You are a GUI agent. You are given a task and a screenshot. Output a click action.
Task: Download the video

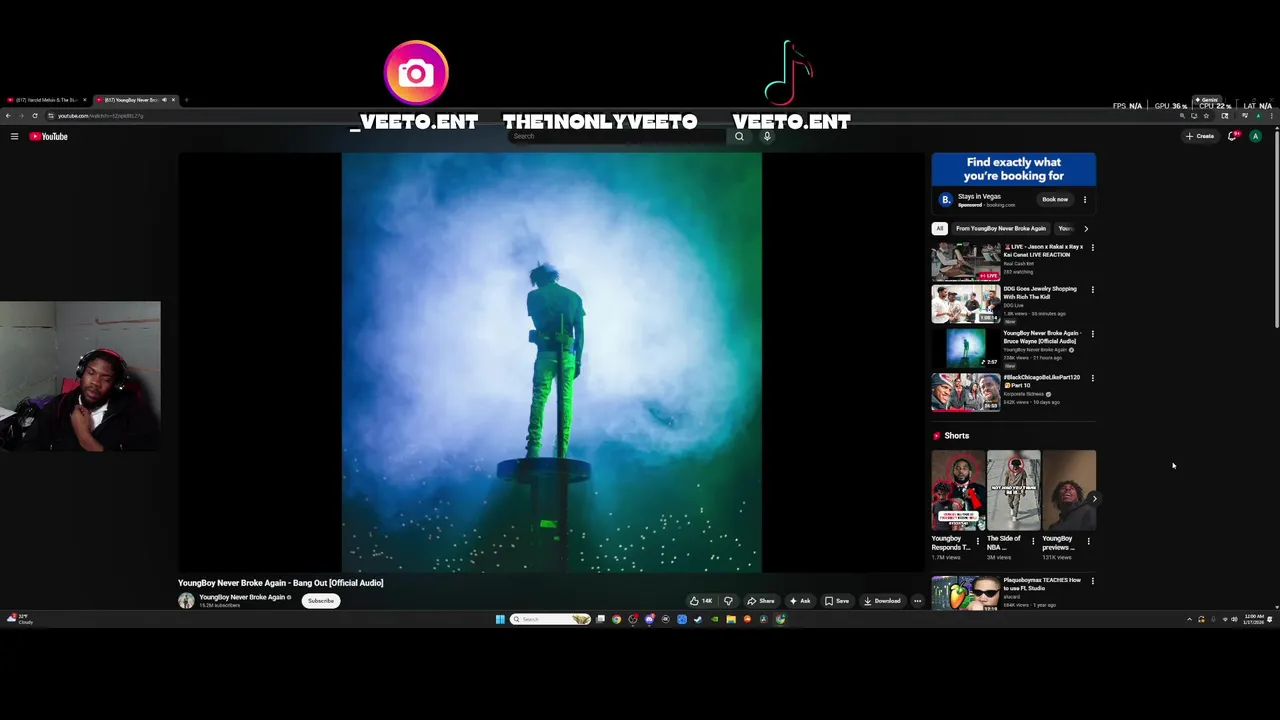883,601
